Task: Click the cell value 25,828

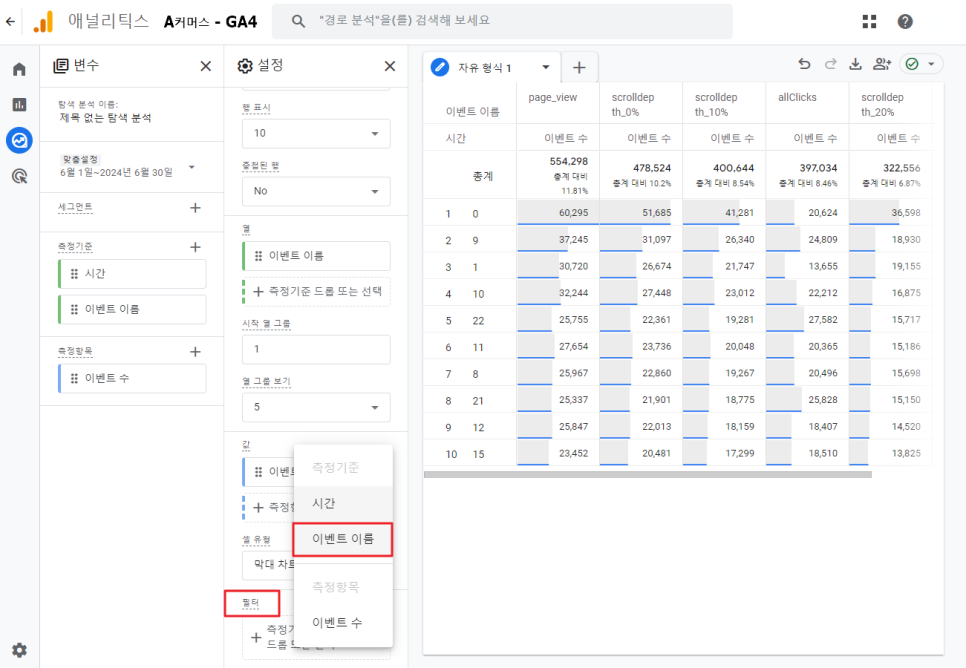Action: tap(822, 400)
